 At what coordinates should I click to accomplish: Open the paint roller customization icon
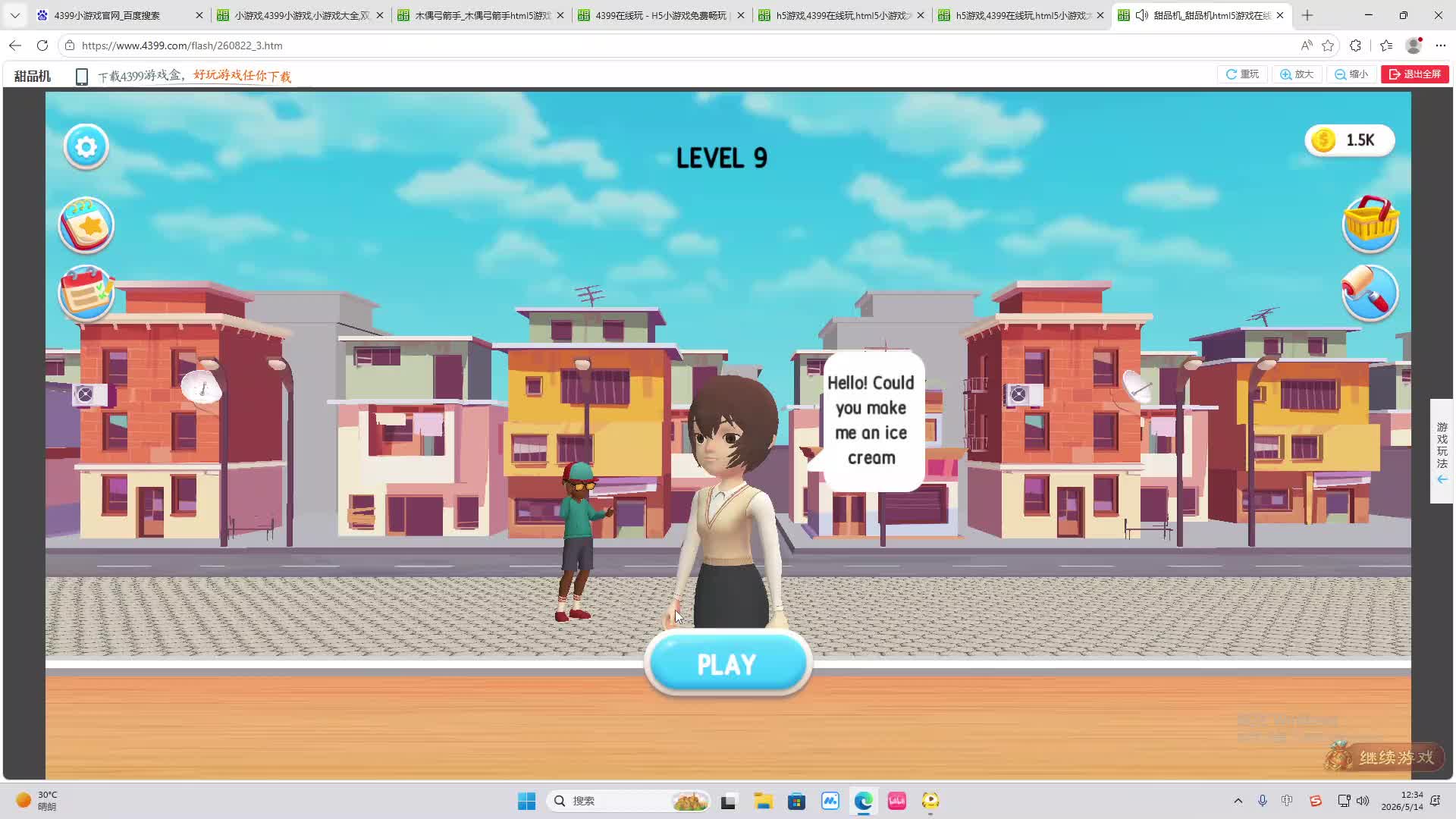coord(1370,293)
